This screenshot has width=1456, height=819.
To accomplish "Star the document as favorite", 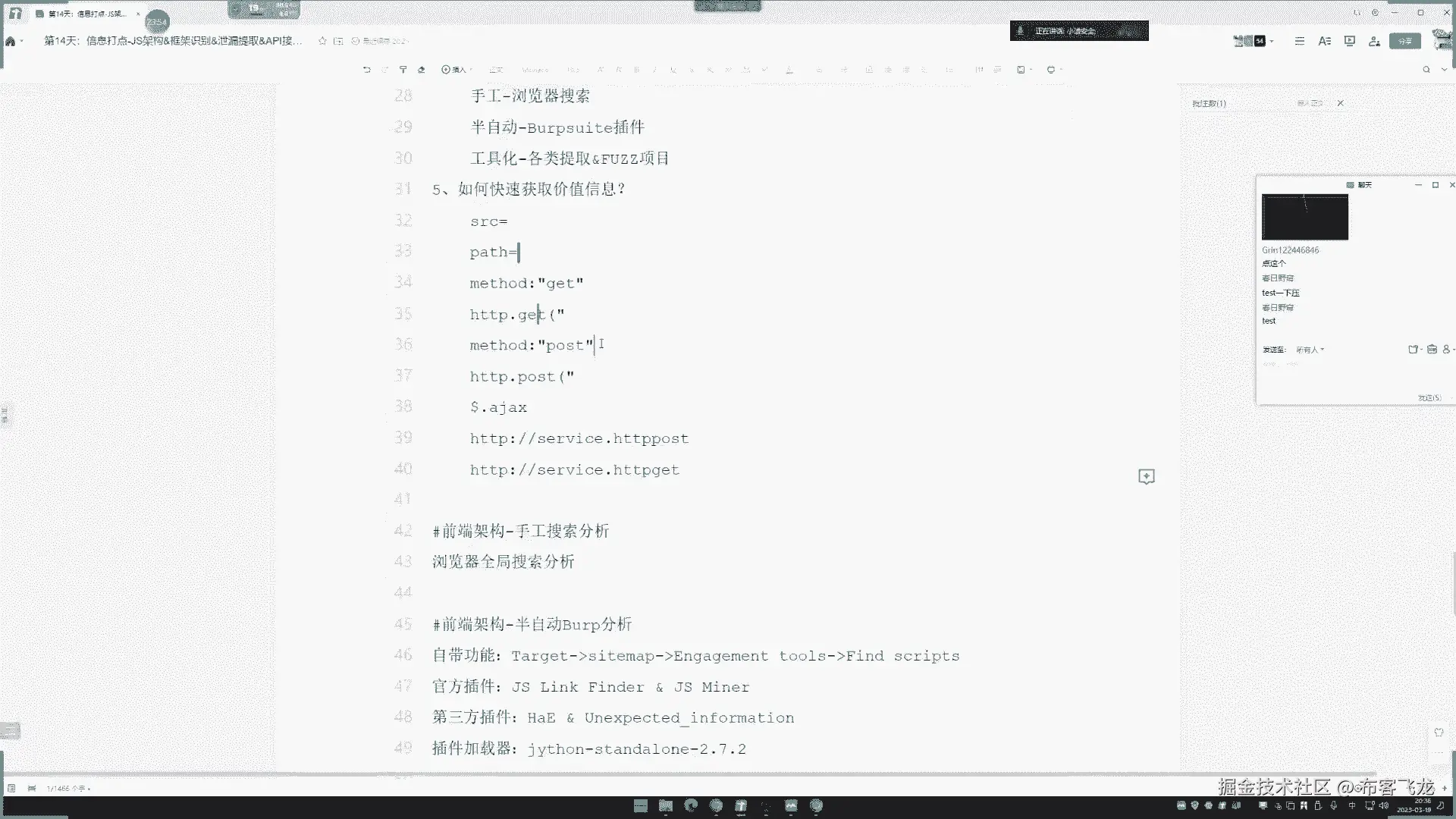I will pyautogui.click(x=322, y=41).
